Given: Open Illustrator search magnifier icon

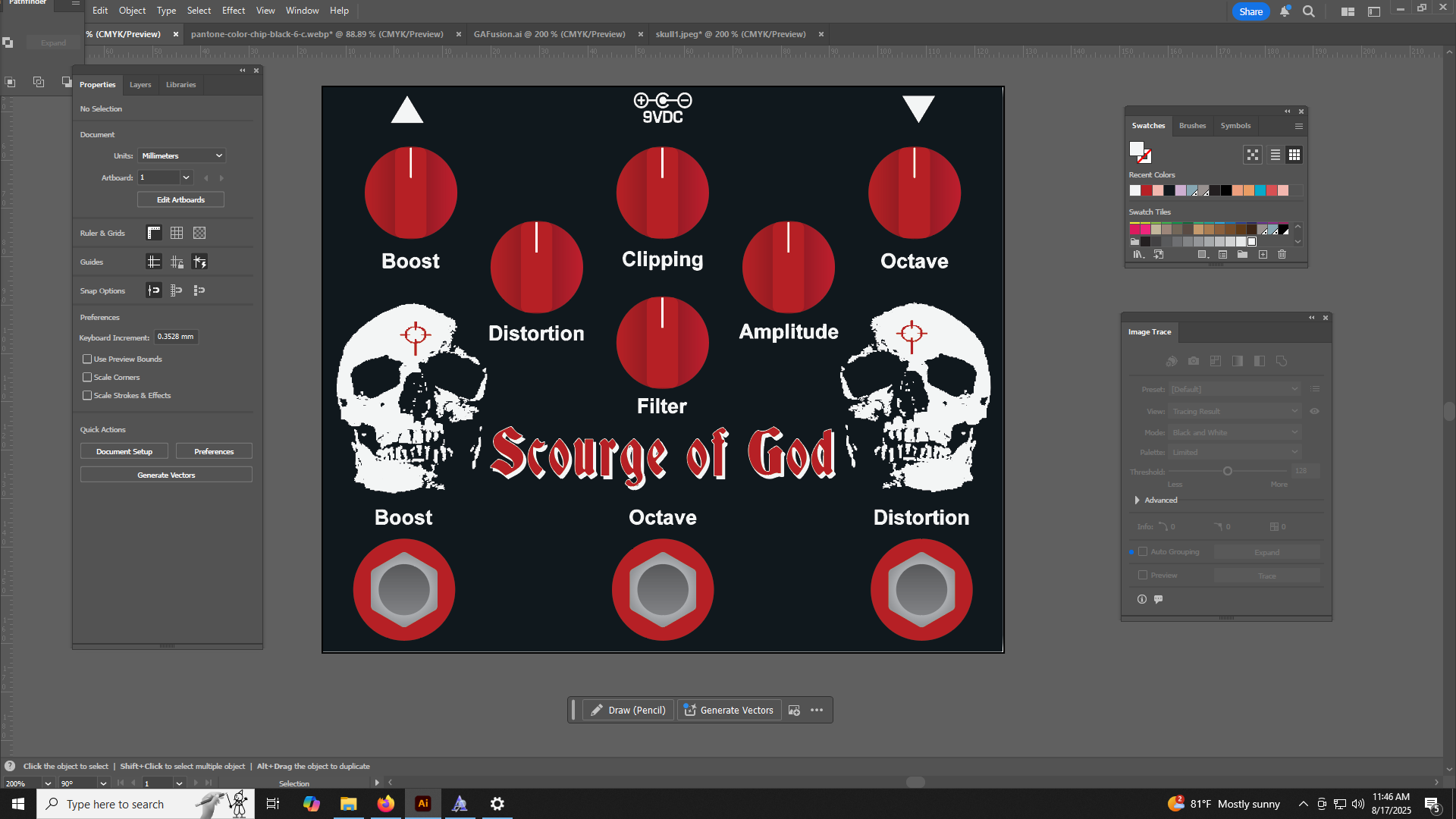Looking at the screenshot, I should [x=1308, y=11].
